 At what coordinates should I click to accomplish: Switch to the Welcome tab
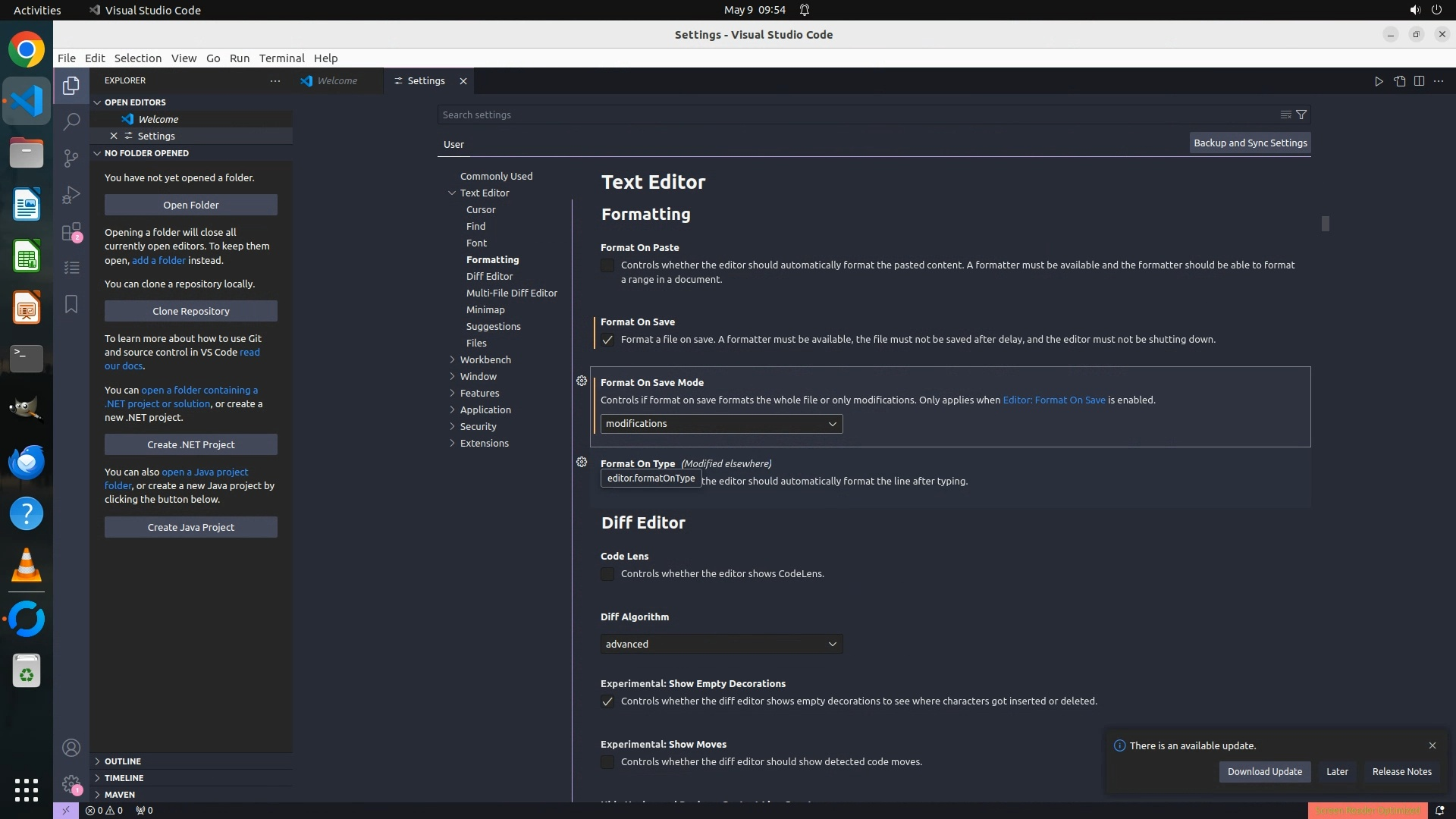(x=337, y=81)
